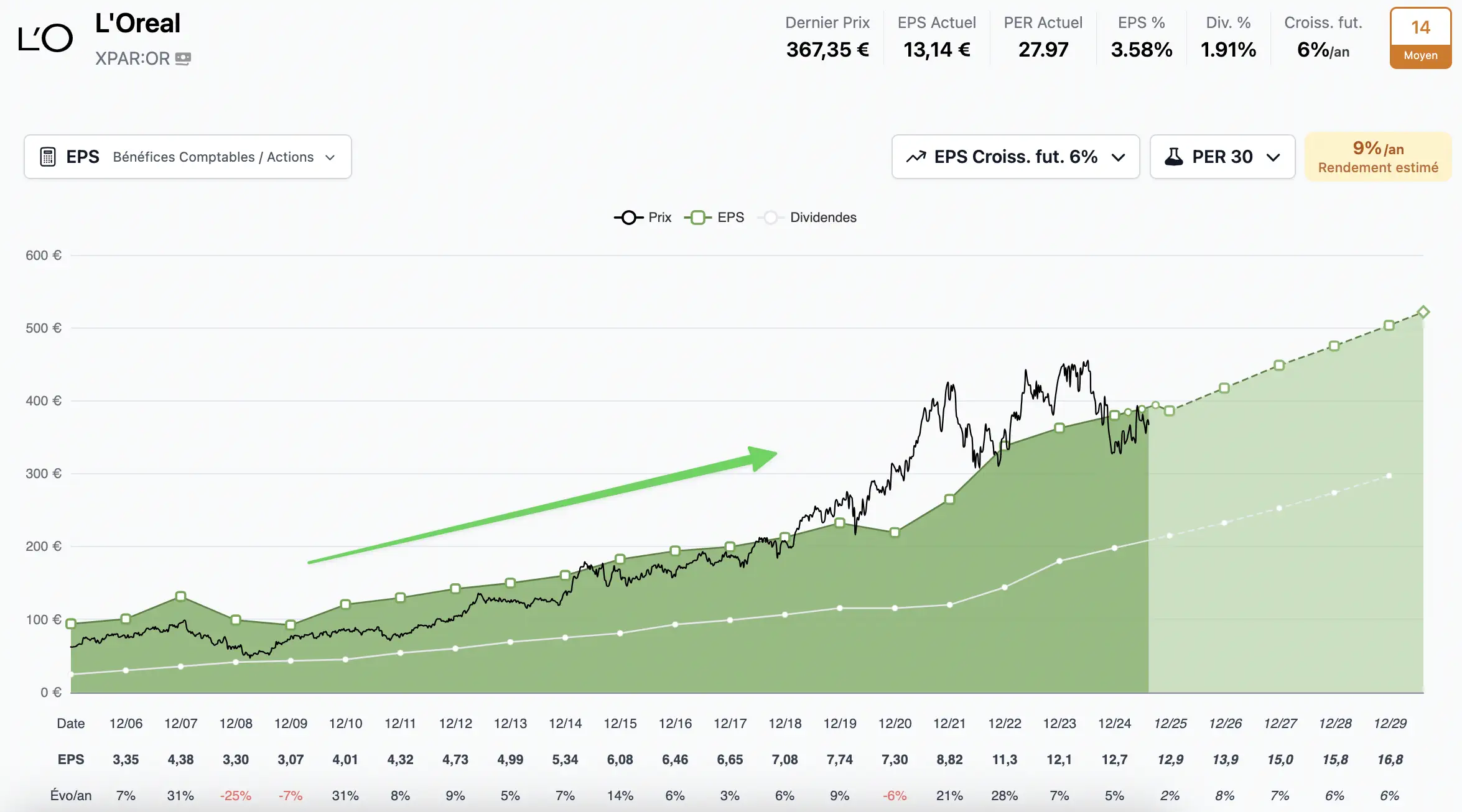The width and height of the screenshot is (1462, 812).
Task: Click the XPAR:OR ticker symbol
Action: click(x=132, y=58)
